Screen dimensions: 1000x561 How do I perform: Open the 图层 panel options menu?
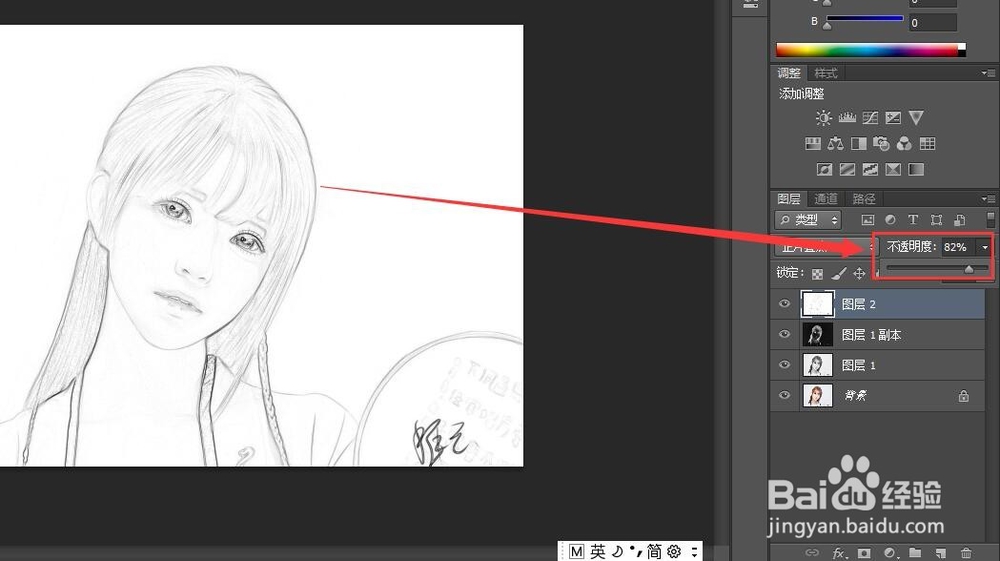[988, 199]
